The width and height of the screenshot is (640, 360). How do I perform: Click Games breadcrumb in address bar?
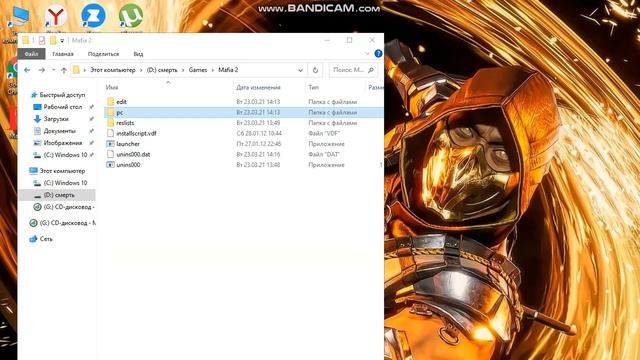click(198, 70)
